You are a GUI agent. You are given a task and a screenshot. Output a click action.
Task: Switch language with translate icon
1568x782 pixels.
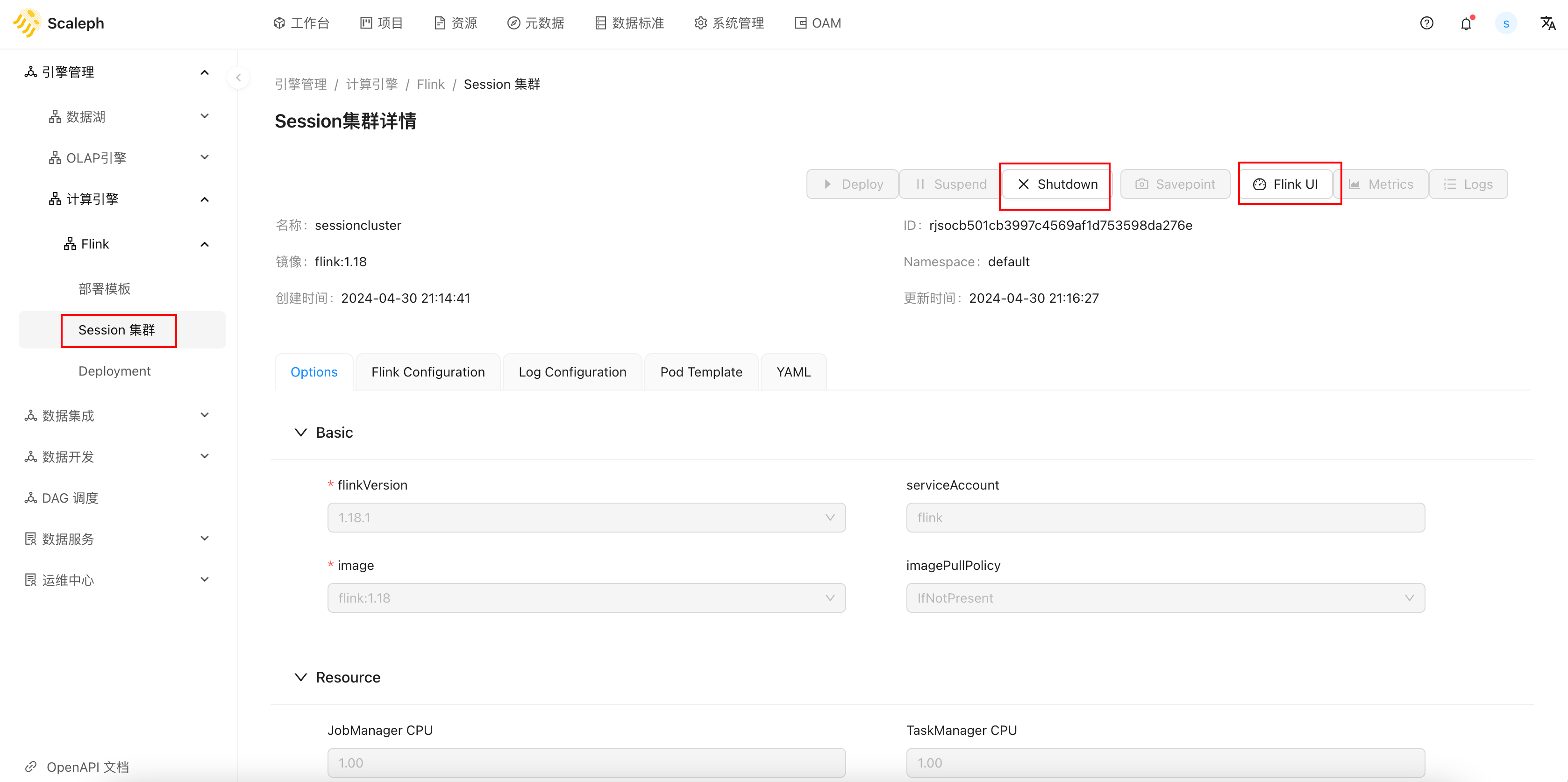[x=1547, y=23]
